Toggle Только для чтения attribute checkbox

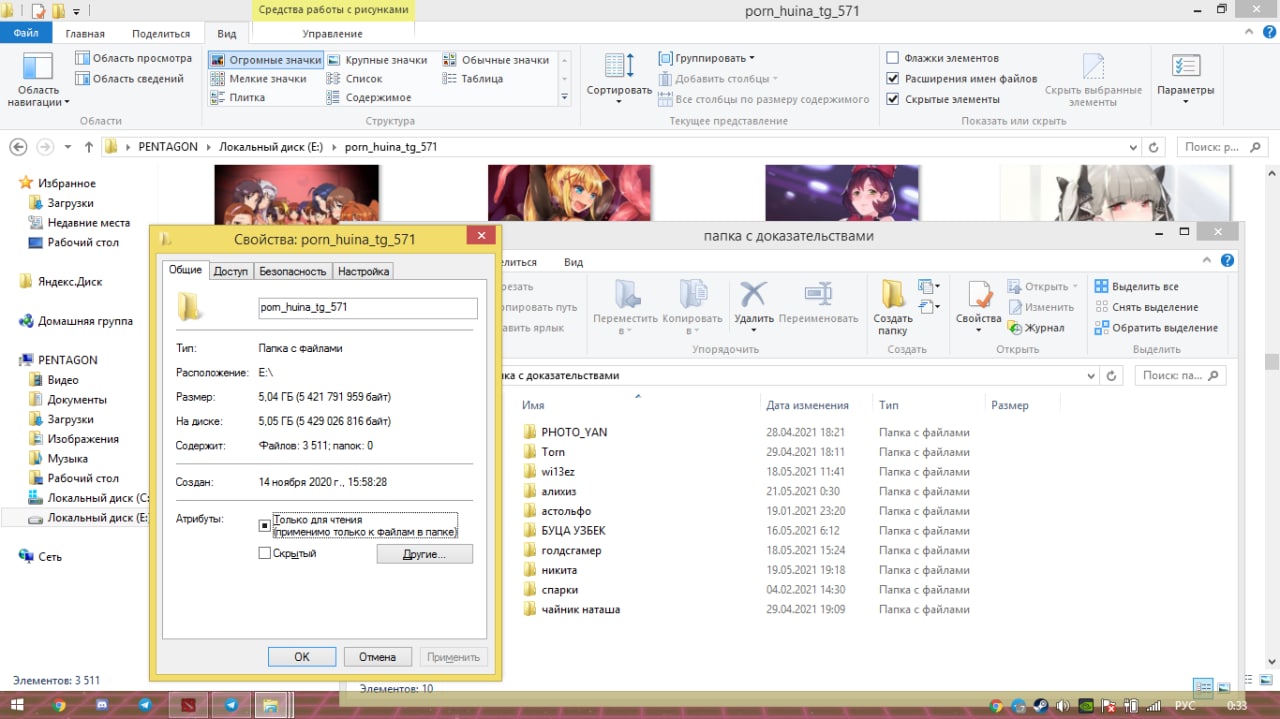coord(265,525)
